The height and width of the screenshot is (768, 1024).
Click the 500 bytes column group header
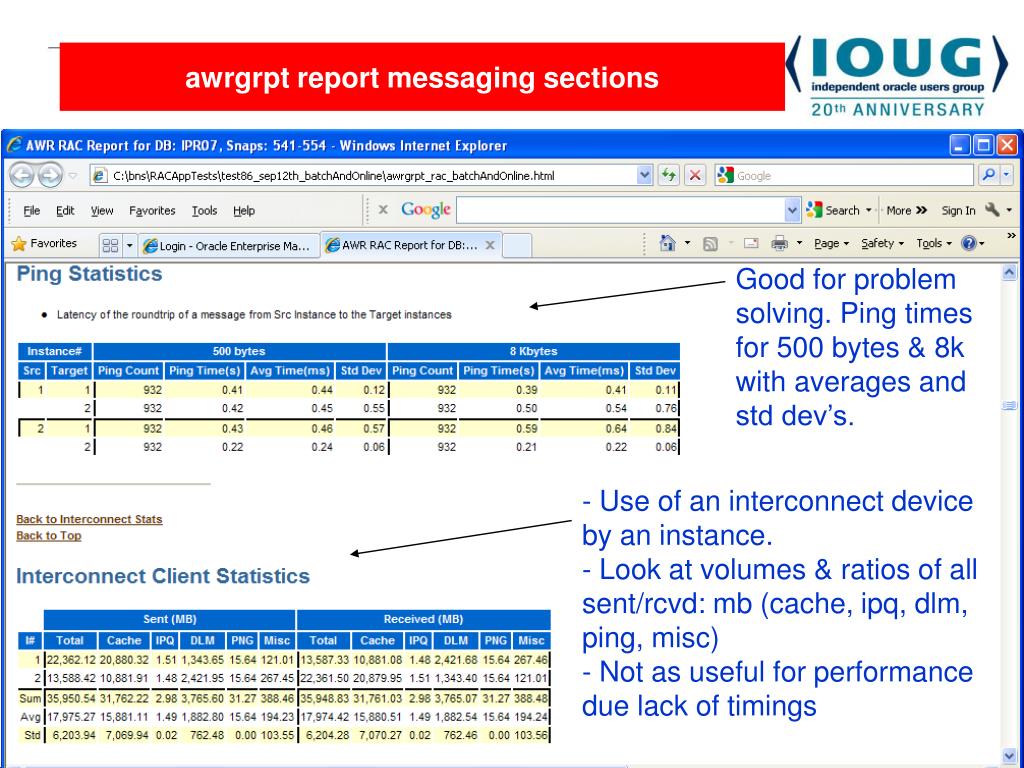(239, 351)
